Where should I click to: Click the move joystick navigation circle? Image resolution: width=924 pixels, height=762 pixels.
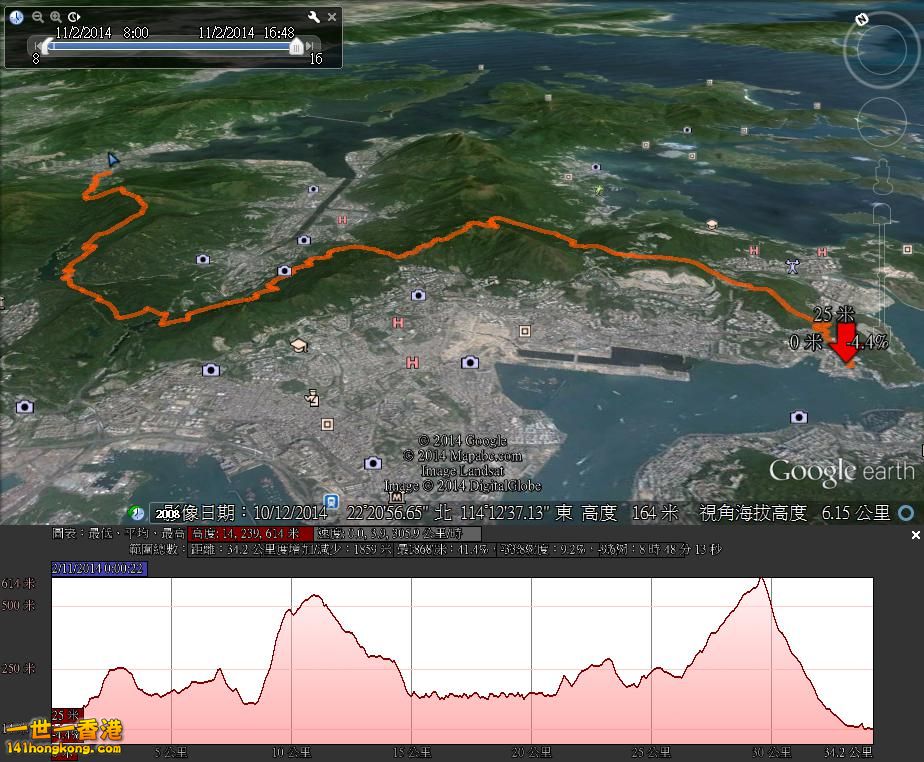pyautogui.click(x=881, y=123)
